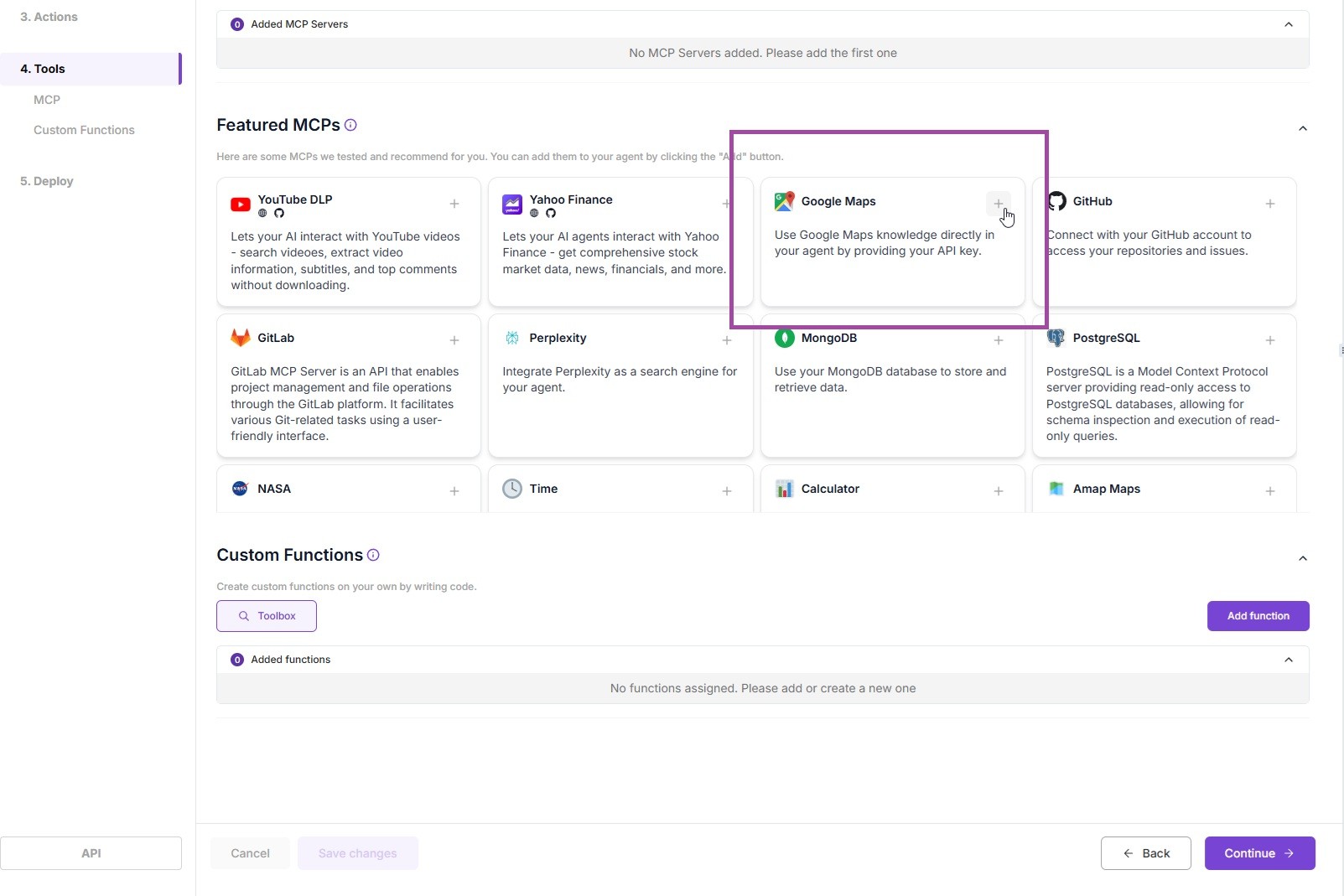Click the NASA logo
Image resolution: width=1344 pixels, height=896 pixels.
pos(240,489)
